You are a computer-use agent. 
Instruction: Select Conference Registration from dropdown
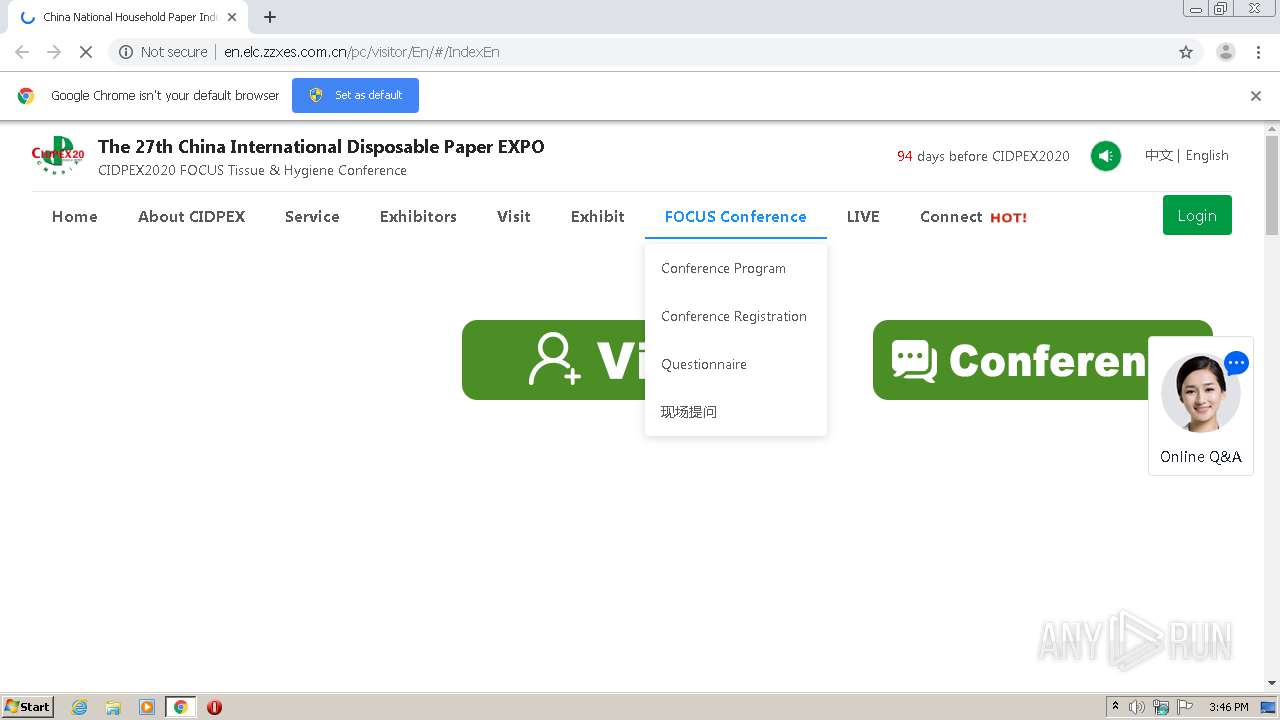coord(734,316)
